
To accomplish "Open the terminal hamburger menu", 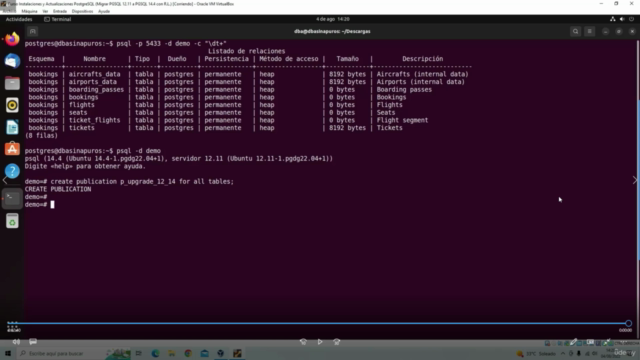I will [x=589, y=31].
